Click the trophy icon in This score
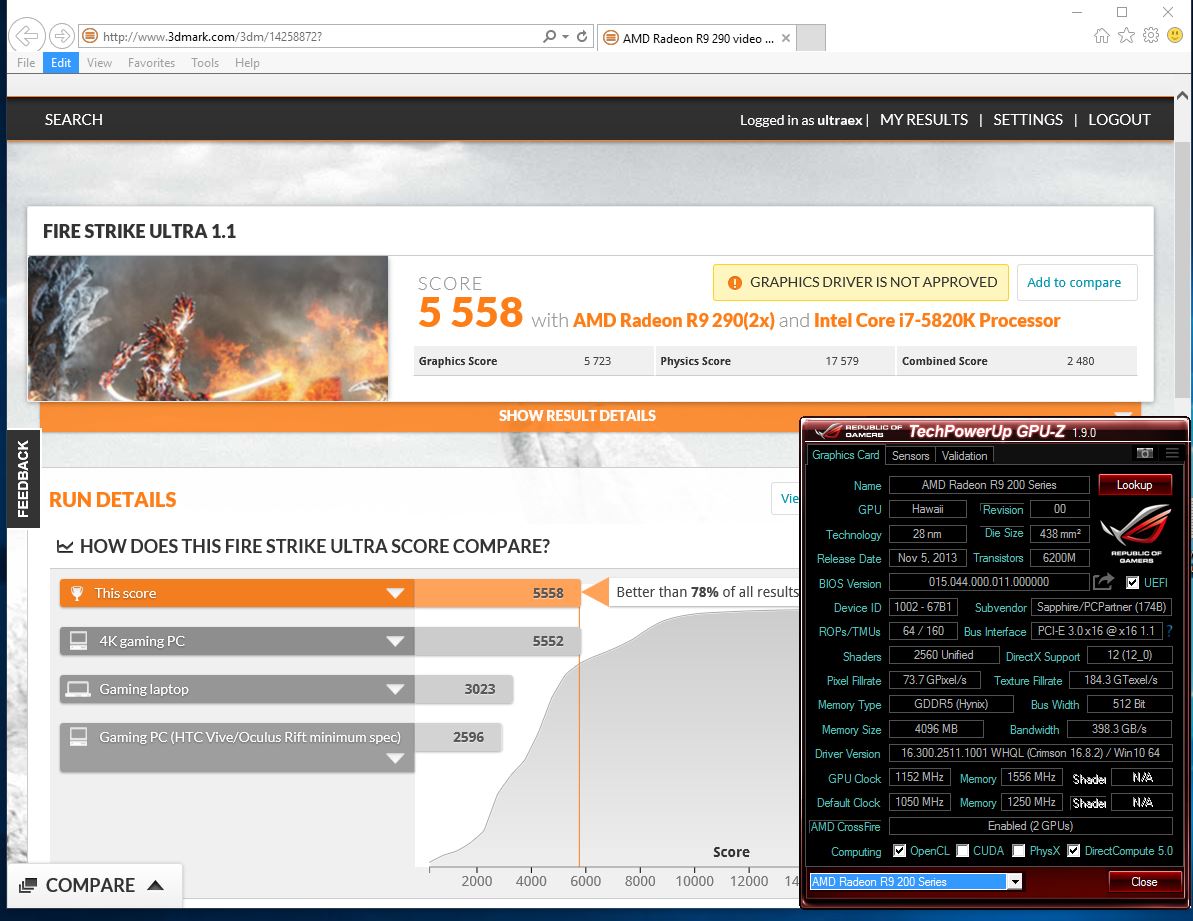 [77, 593]
